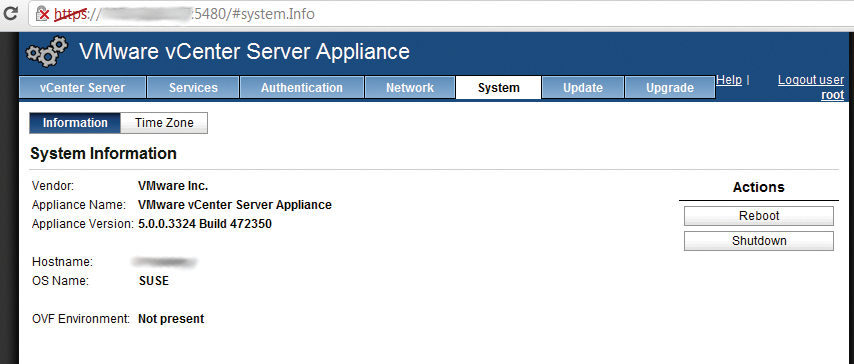Click the Appliance Version: label
This screenshot has width=854, height=364.
[83, 224]
